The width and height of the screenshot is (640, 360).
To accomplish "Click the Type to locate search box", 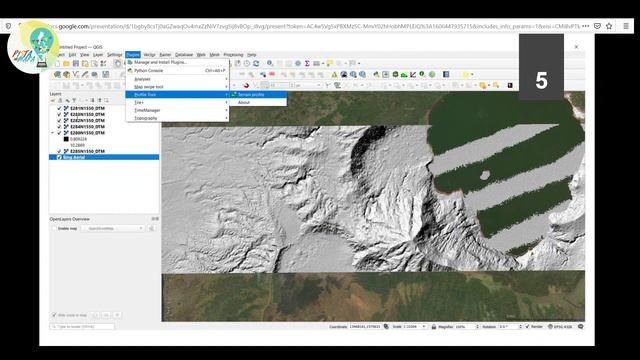I will click(x=82, y=327).
